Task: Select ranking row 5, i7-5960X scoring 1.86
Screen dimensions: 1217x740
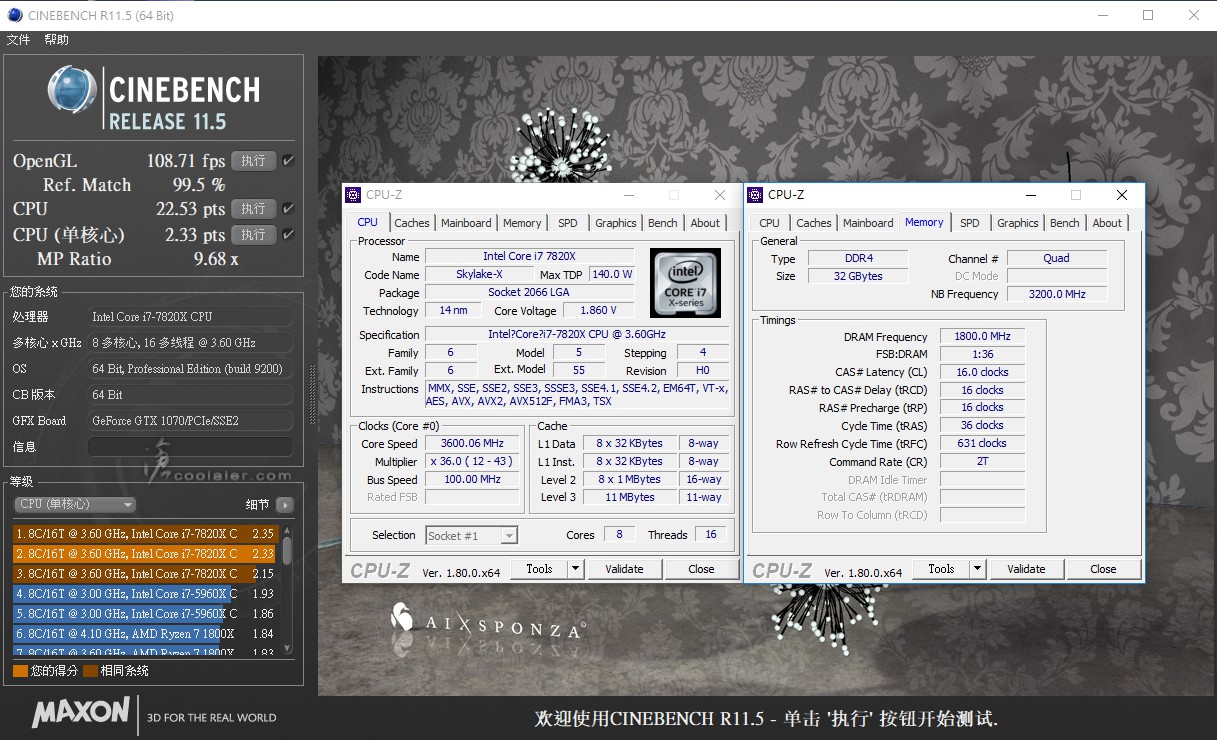Action: 146,614
